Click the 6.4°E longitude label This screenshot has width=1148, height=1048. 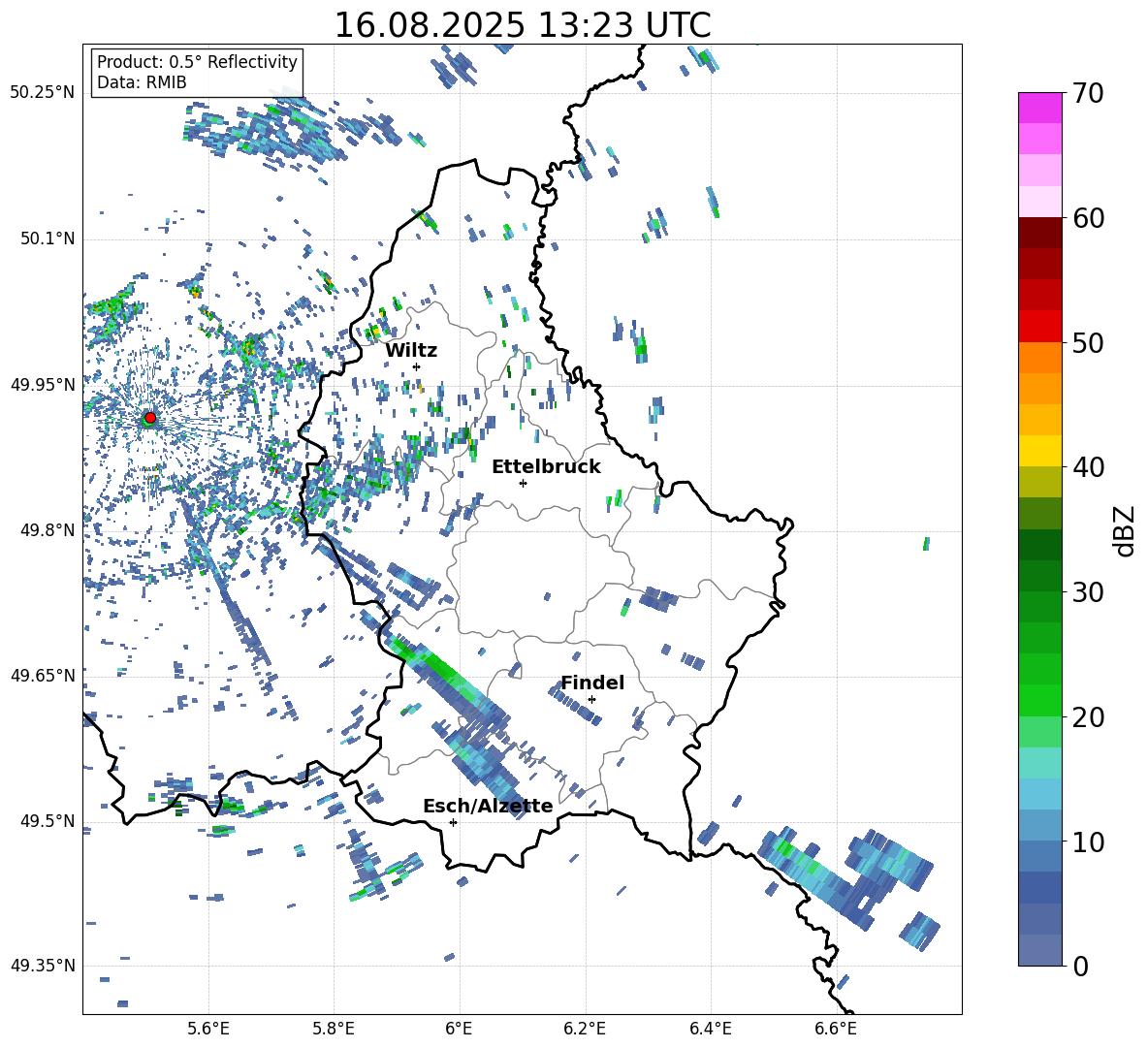click(x=710, y=1029)
